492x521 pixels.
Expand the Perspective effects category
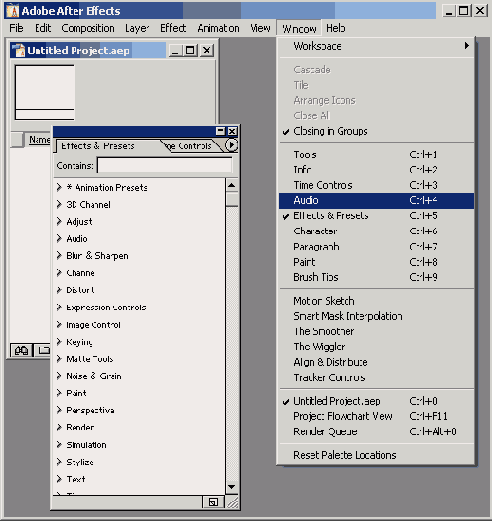59,410
